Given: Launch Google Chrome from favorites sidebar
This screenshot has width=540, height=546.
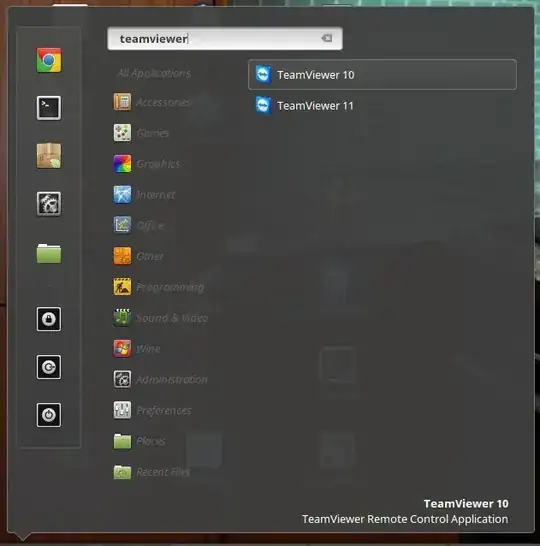Looking at the screenshot, I should [49, 60].
